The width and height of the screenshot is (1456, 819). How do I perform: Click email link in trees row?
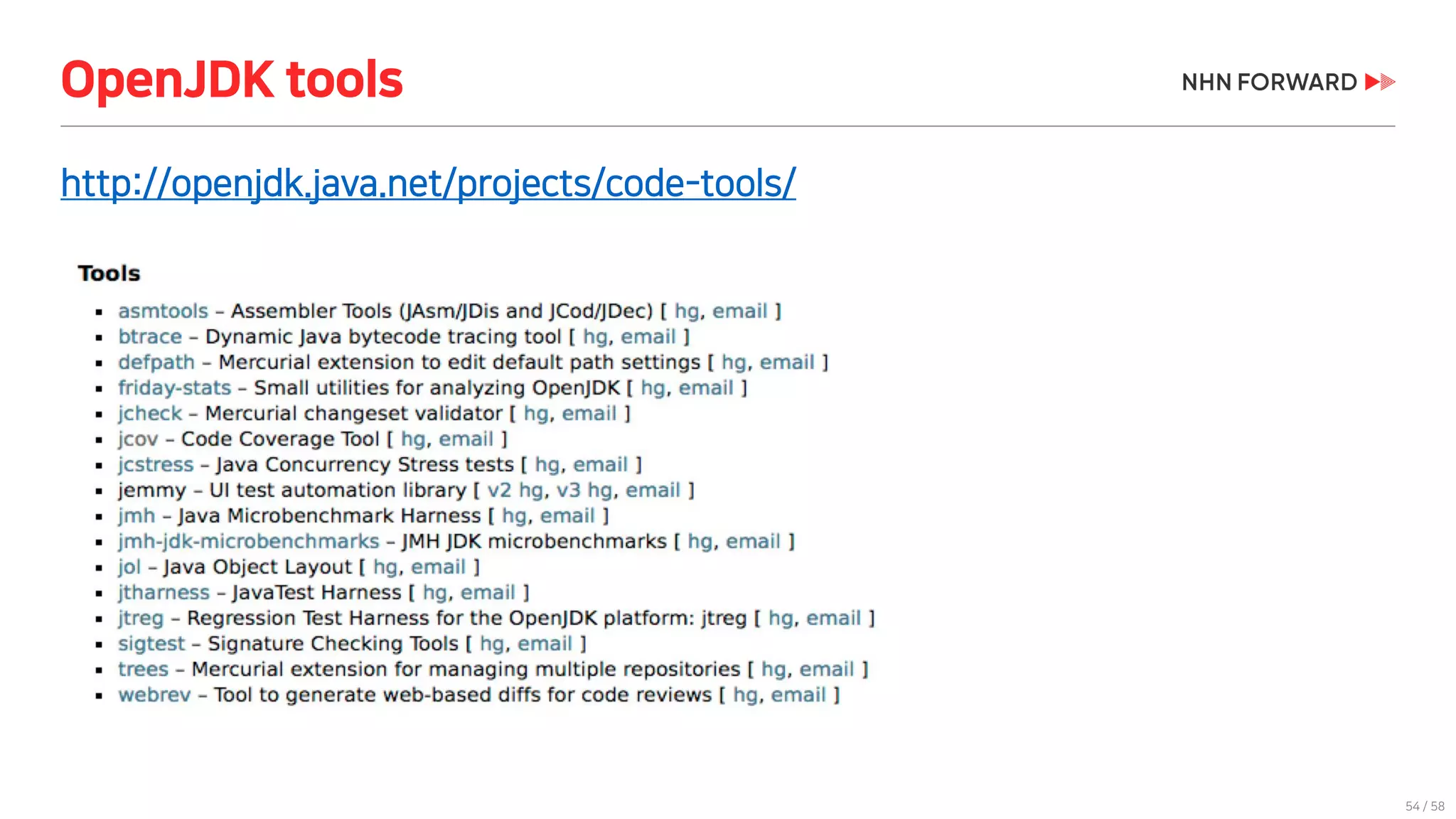[827, 670]
